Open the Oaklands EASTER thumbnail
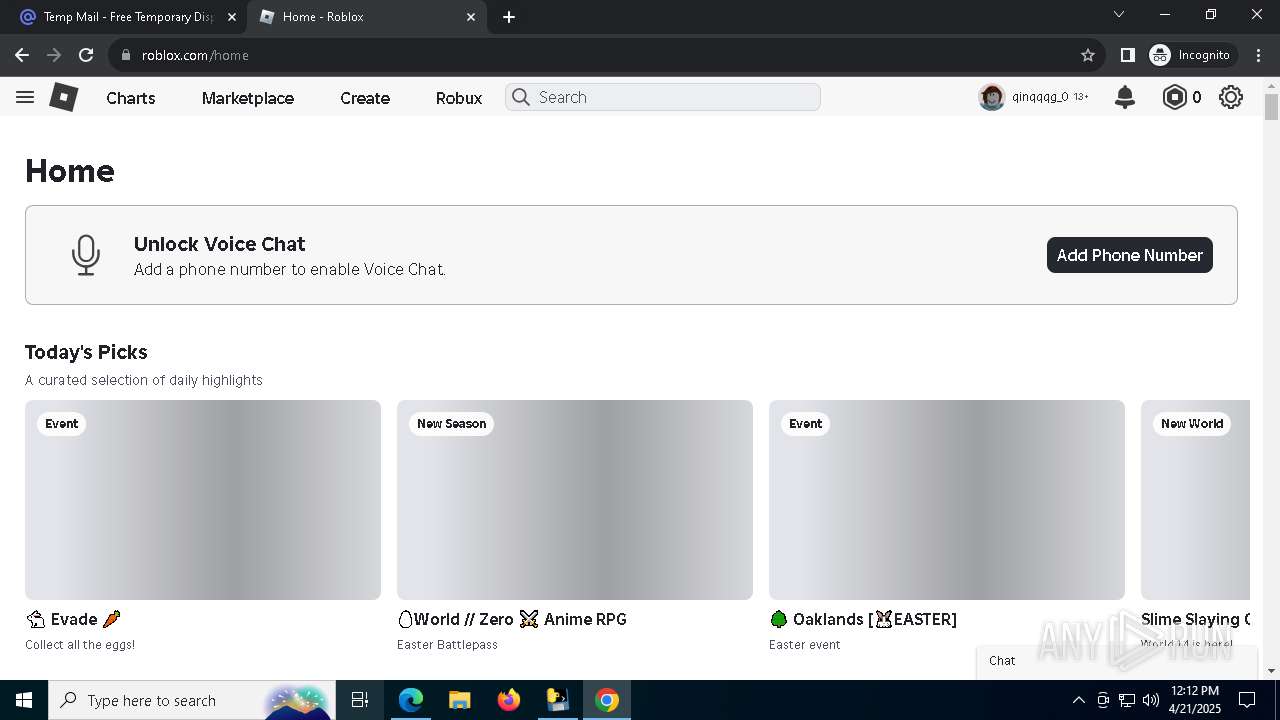 pyautogui.click(x=947, y=500)
